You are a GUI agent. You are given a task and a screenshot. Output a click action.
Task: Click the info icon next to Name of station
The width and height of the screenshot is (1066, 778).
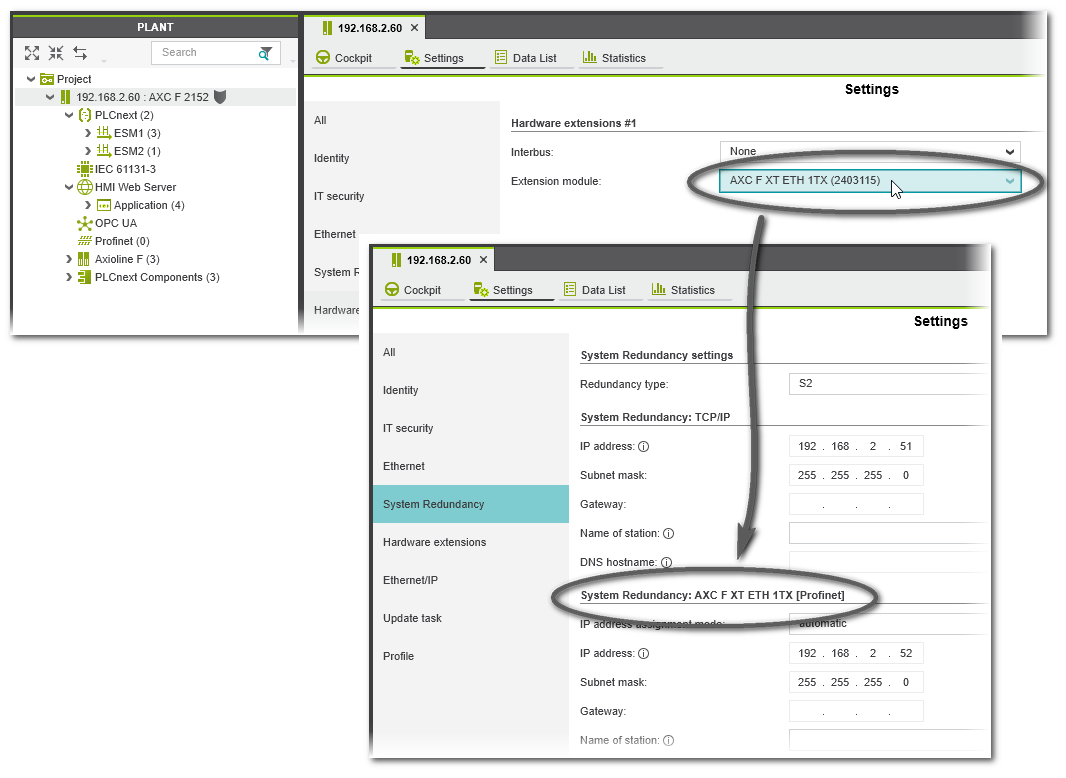668,534
